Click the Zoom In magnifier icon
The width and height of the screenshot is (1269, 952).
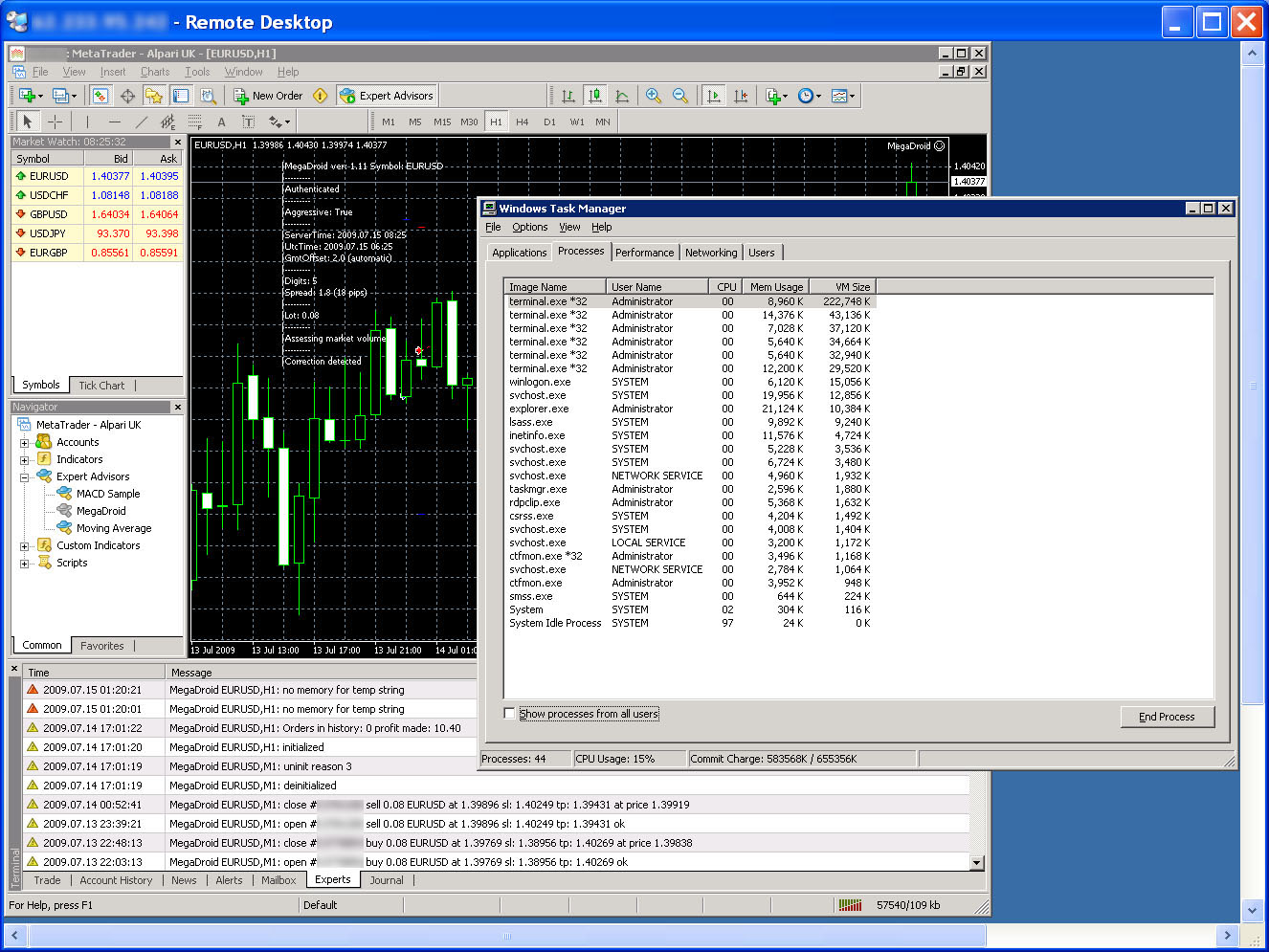654,96
